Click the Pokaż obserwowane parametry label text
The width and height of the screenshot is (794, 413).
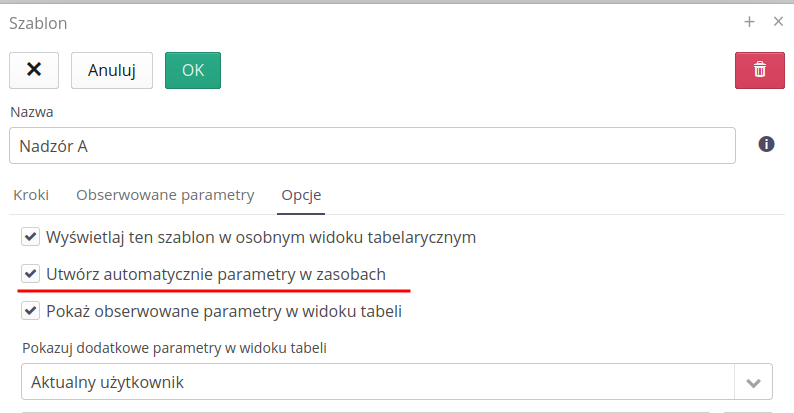(x=224, y=310)
